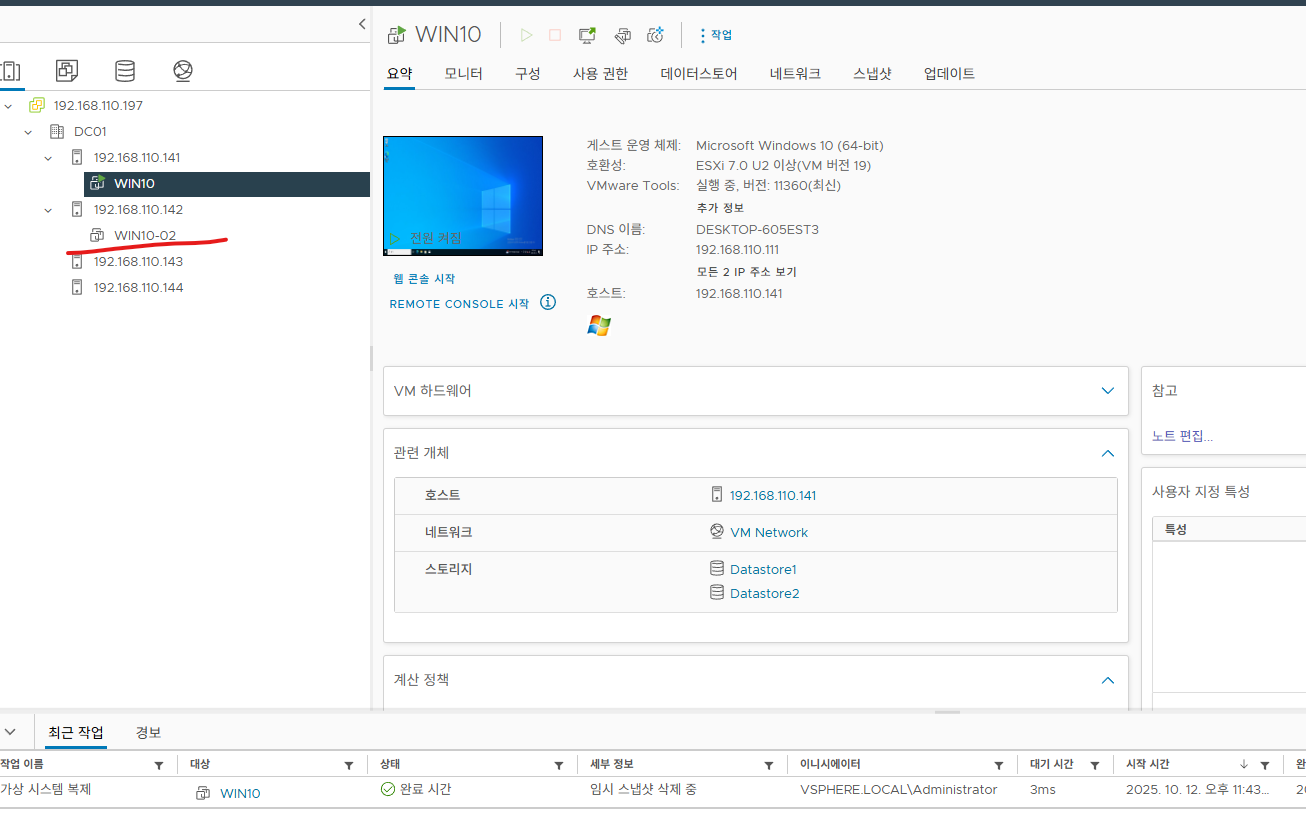The width and height of the screenshot is (1306, 819).
Task: Open the Storage inventory view icon
Action: click(x=124, y=70)
